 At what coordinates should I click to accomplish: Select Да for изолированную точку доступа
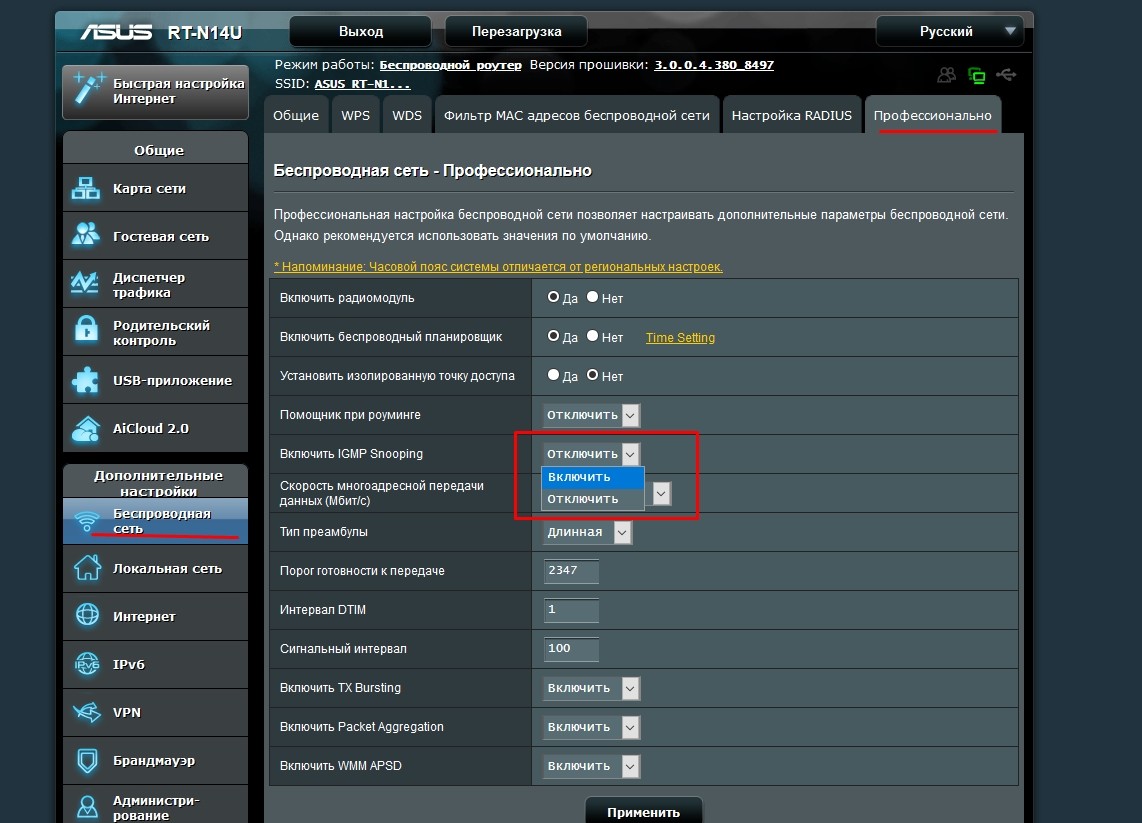point(554,375)
